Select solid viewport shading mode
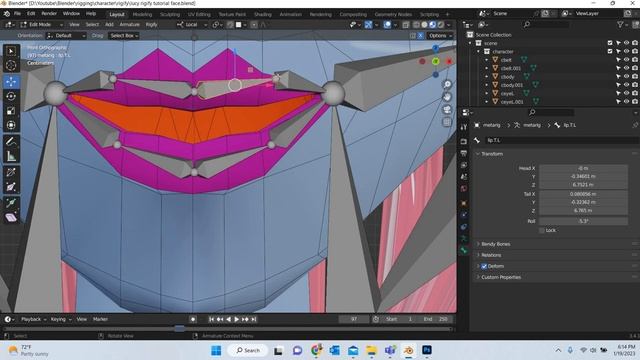 [x=424, y=25]
